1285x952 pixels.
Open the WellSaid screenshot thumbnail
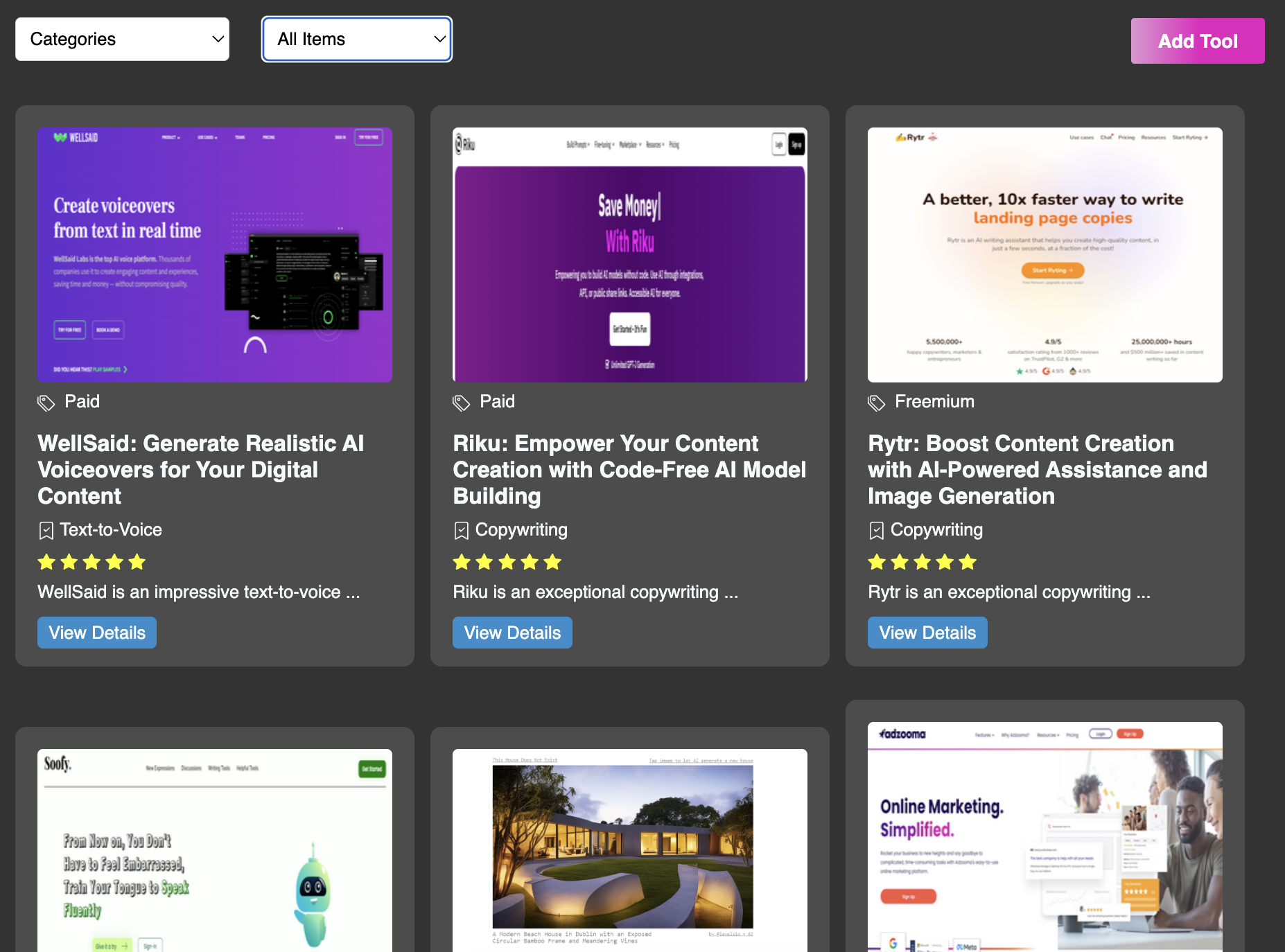[215, 255]
